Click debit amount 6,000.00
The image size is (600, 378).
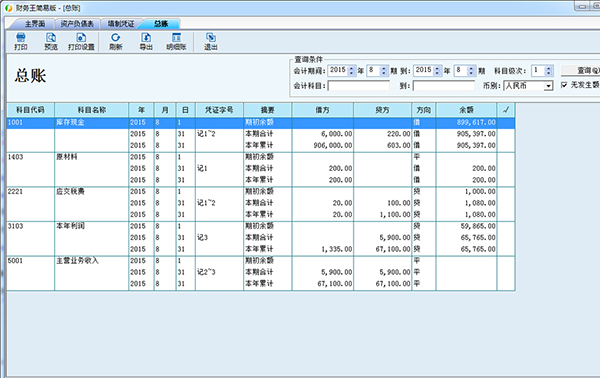pyautogui.click(x=336, y=134)
